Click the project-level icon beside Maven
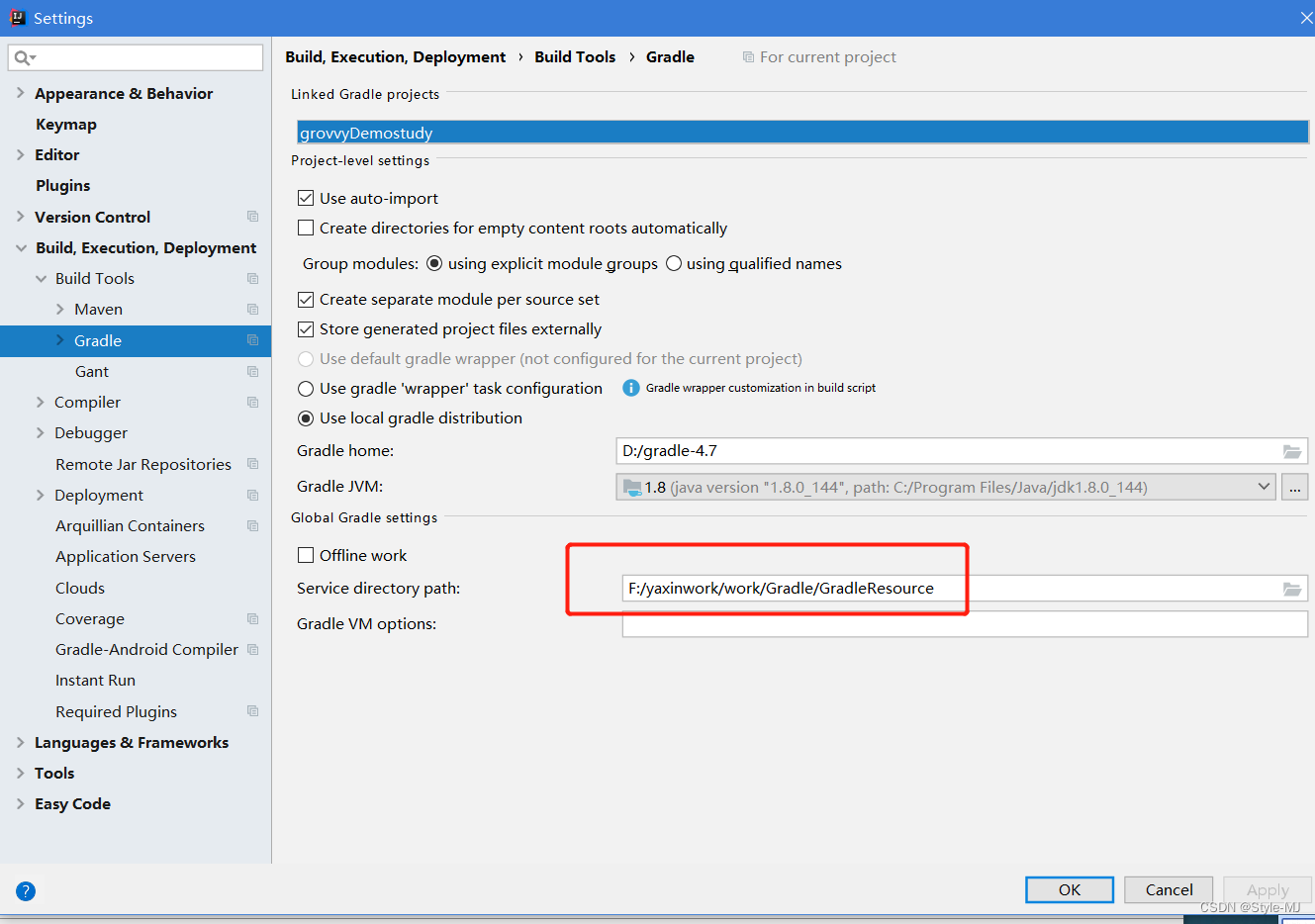This screenshot has width=1315, height=924. [252, 309]
